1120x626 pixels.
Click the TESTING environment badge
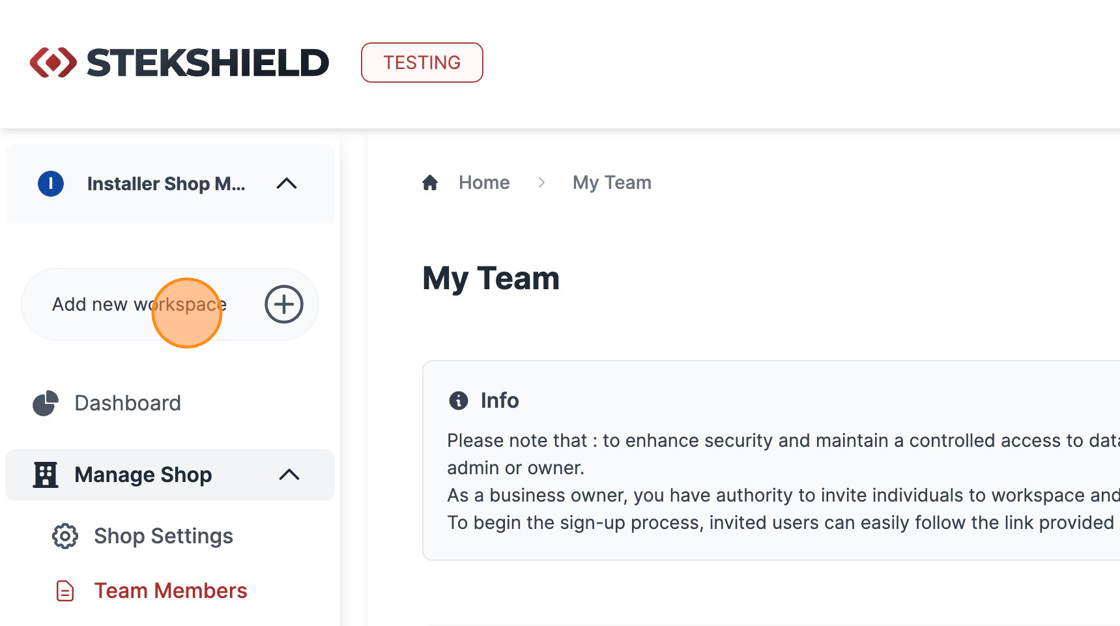(422, 63)
